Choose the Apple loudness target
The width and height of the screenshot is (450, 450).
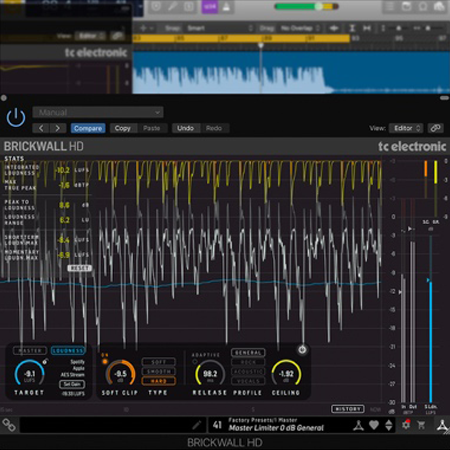(x=79, y=368)
